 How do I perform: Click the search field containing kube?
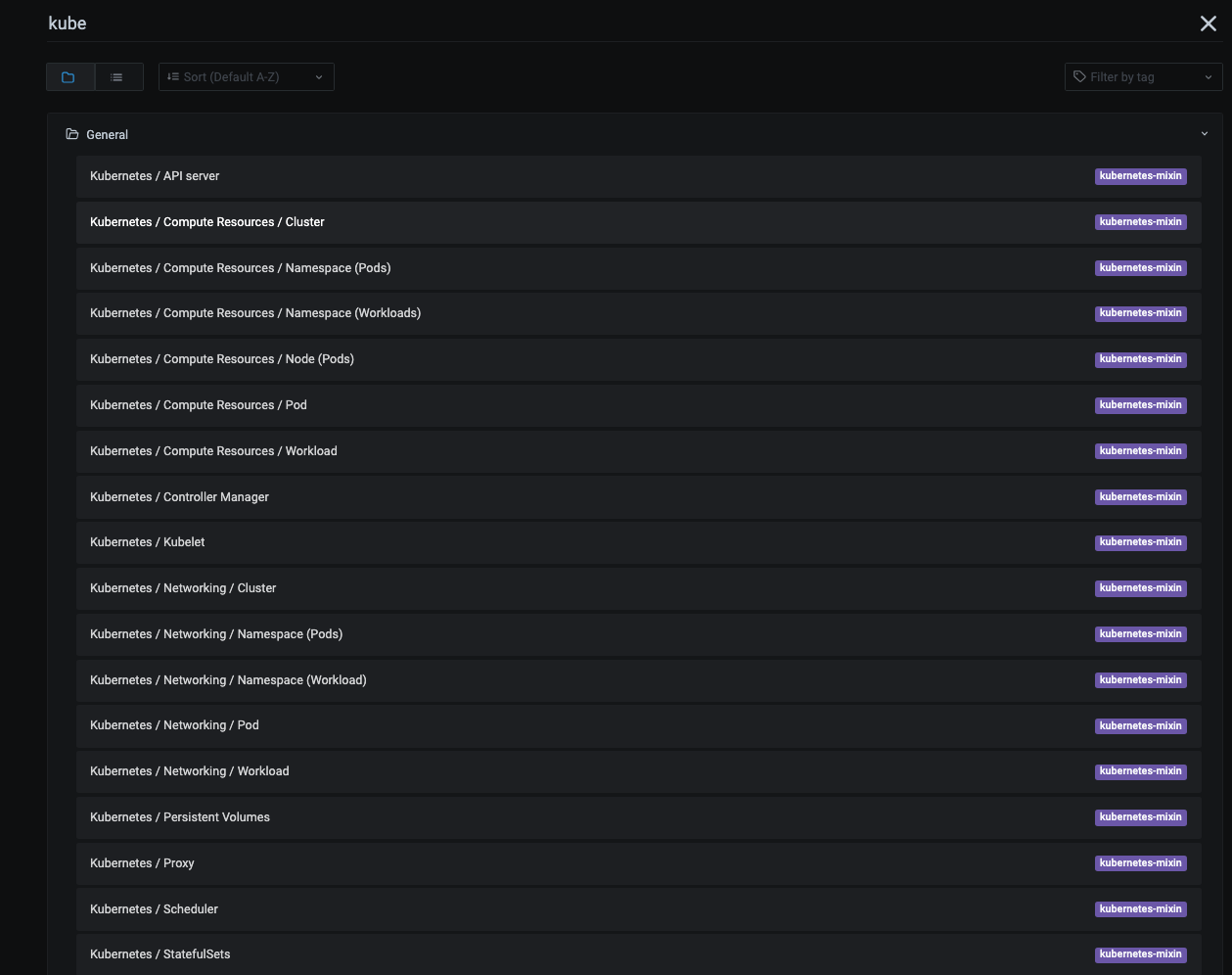click(587, 23)
